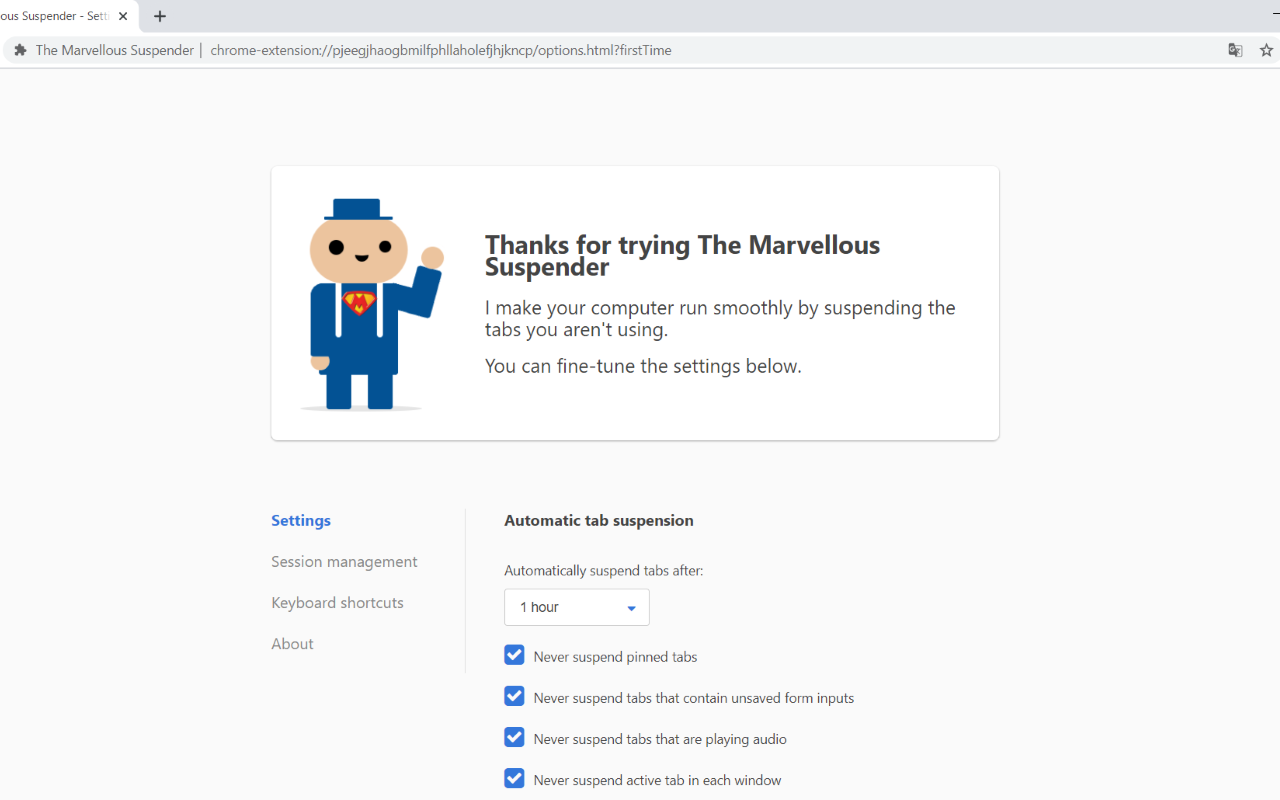Disable Never suspend tabs with unsaved form inputs
Viewport: 1280px width, 800px height.
[514, 696]
